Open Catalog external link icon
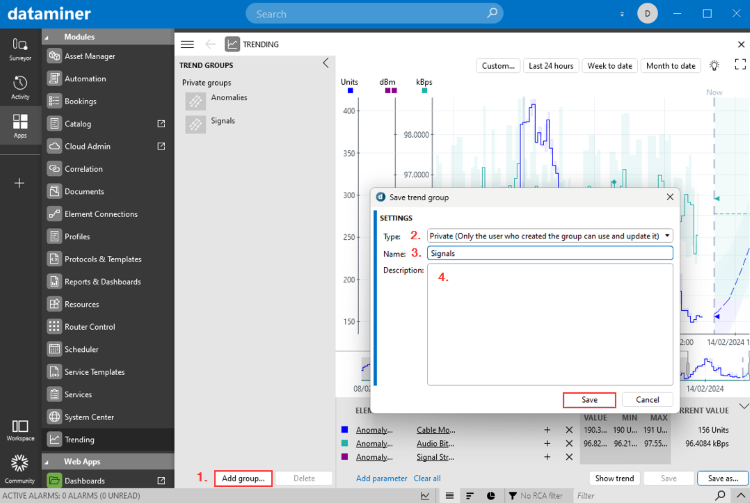Screen dimensions: 750x503 click(x=161, y=124)
